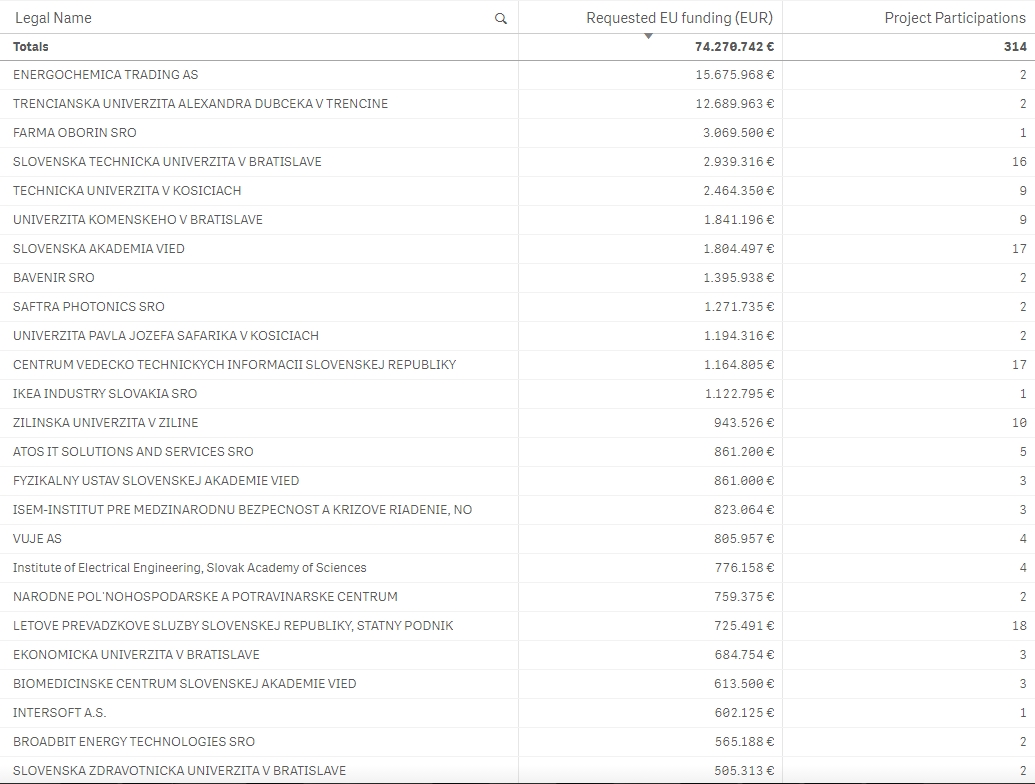1035x784 pixels.
Task: Sort by the Project Participations column header
Action: pos(954,18)
